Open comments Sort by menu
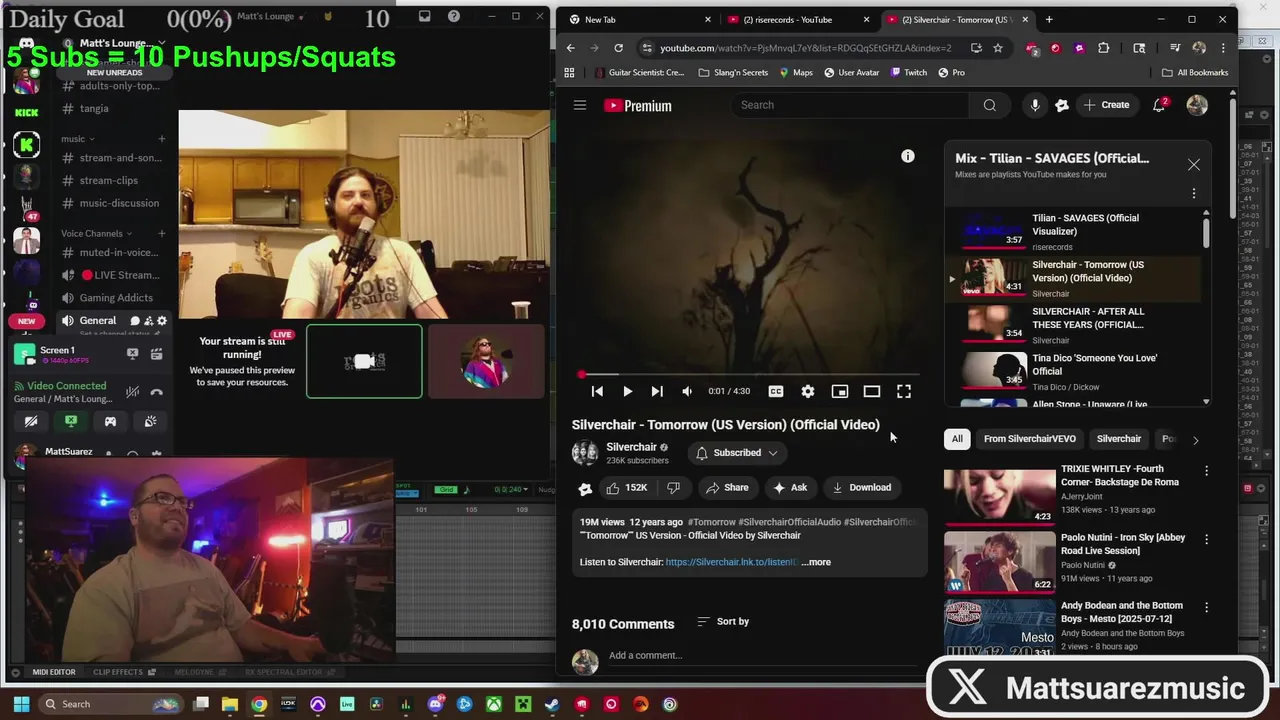Screen dimensions: 1280x720 [723, 622]
